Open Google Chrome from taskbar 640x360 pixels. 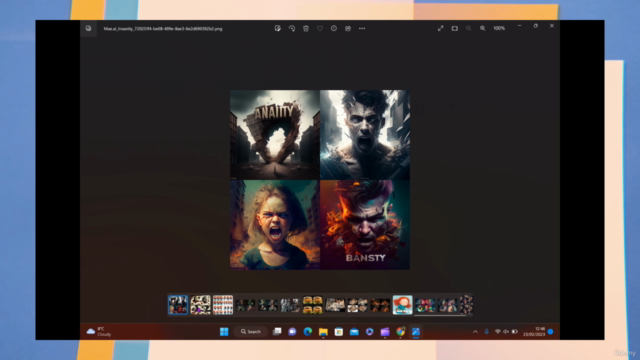coord(400,331)
